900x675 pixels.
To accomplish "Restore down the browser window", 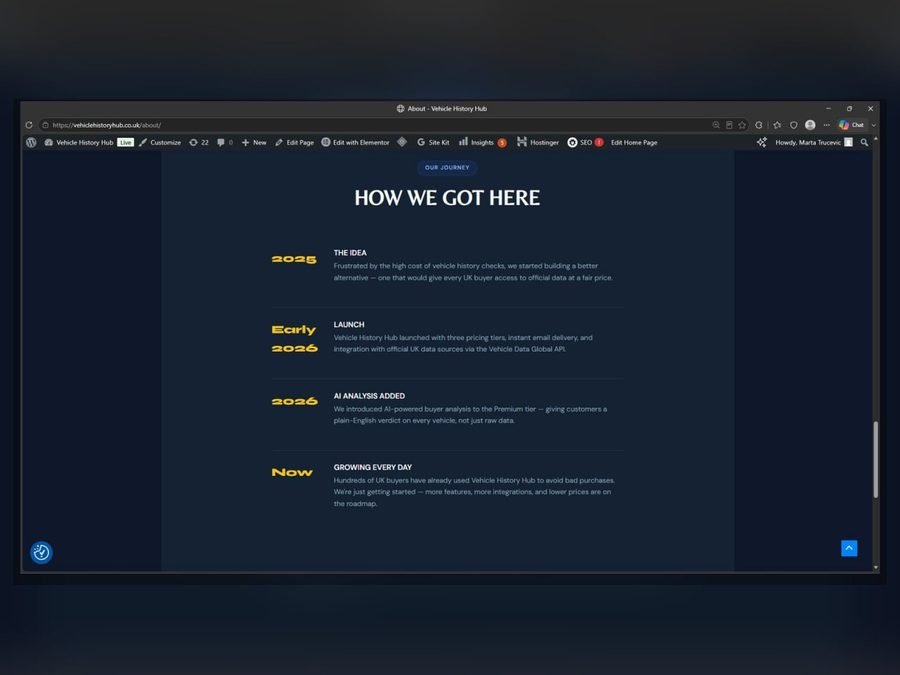I will (x=849, y=108).
